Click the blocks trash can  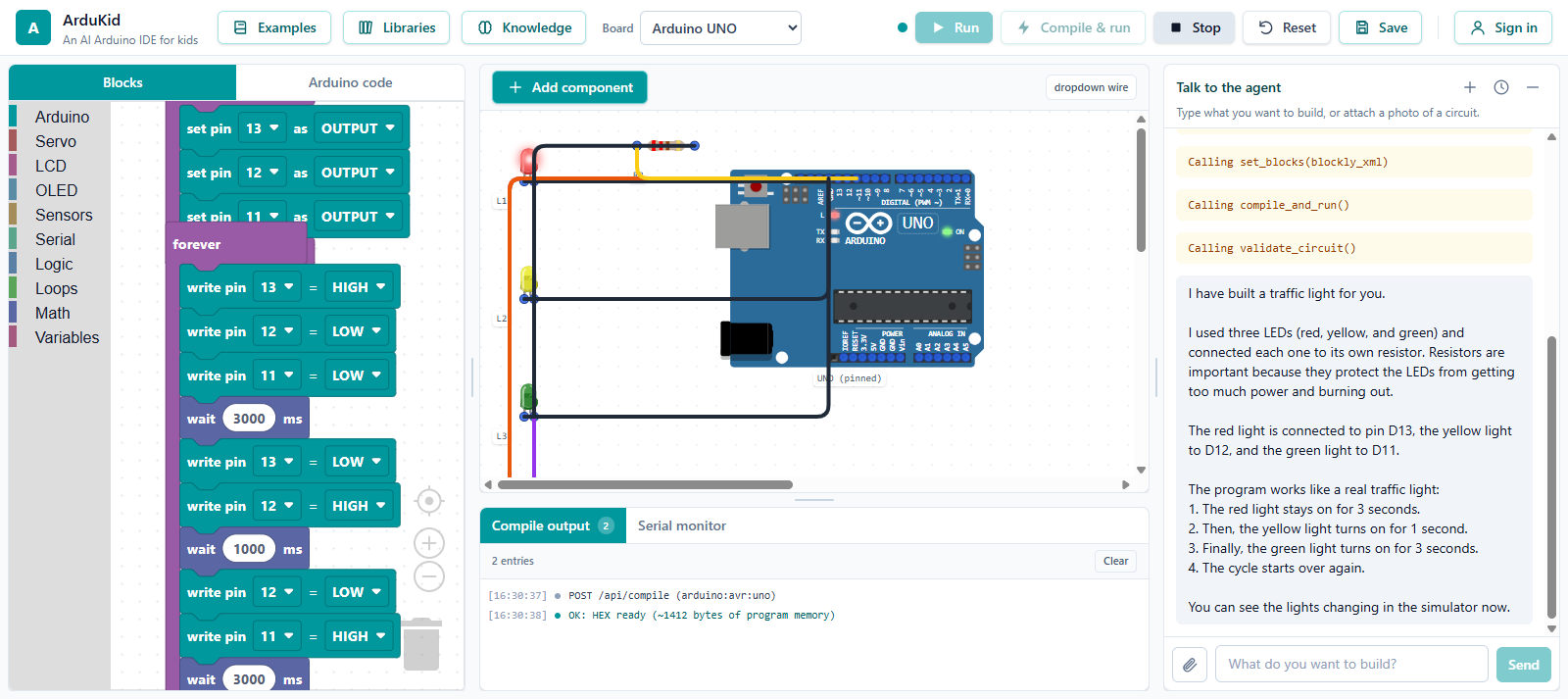[421, 644]
